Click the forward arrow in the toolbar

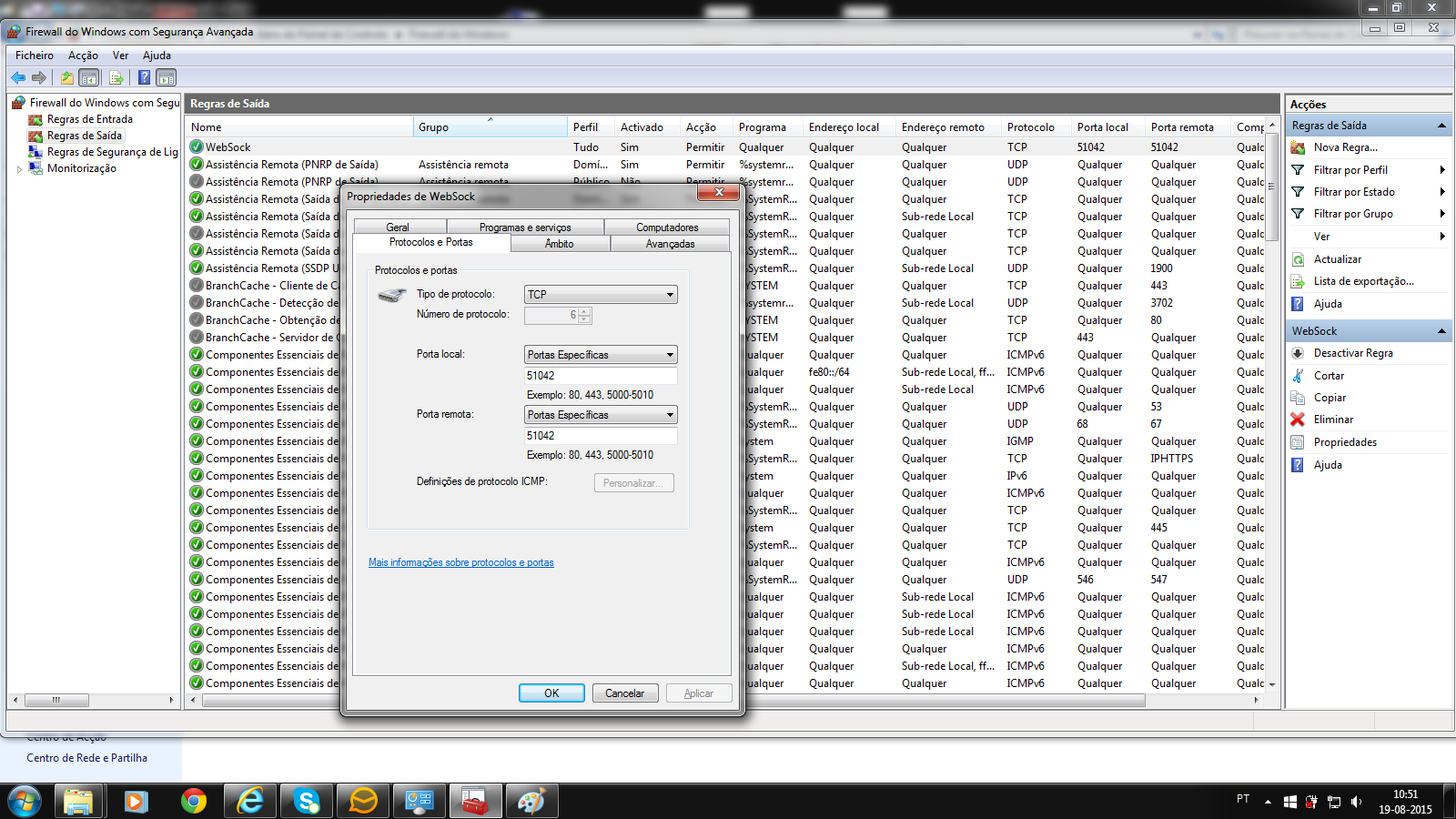point(38,78)
